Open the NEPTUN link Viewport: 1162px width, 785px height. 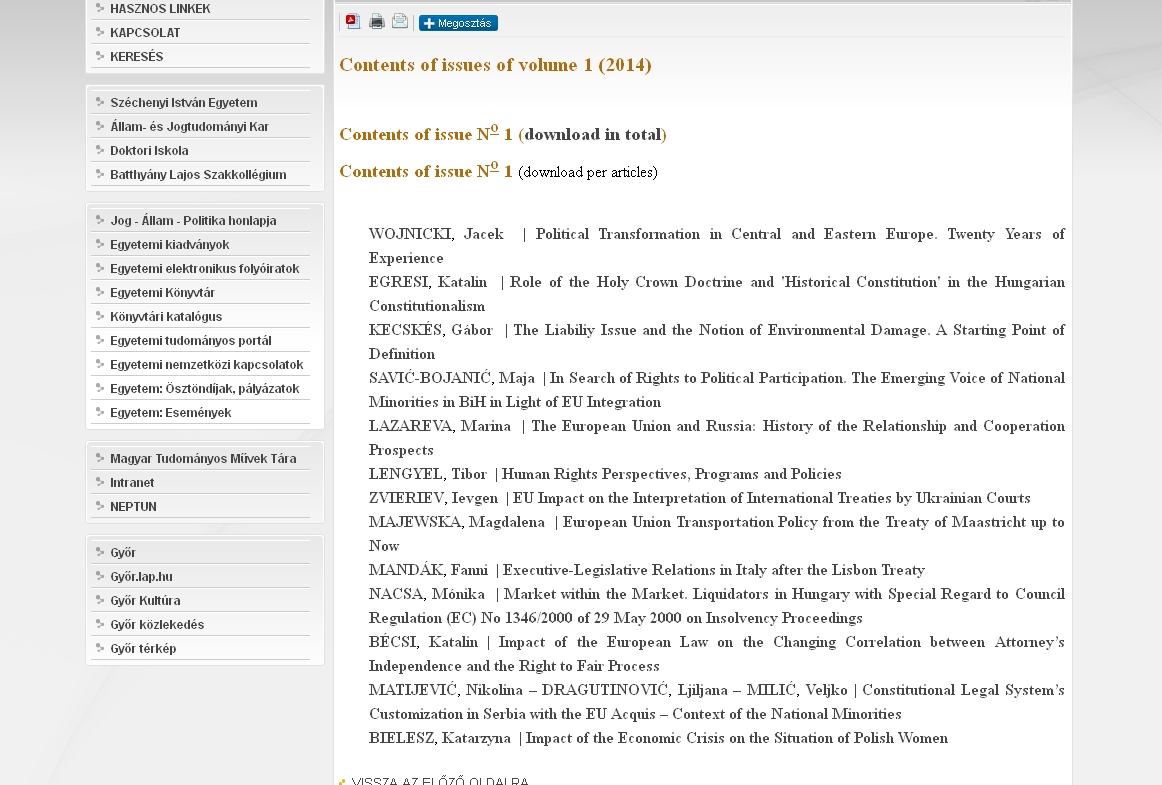point(133,506)
